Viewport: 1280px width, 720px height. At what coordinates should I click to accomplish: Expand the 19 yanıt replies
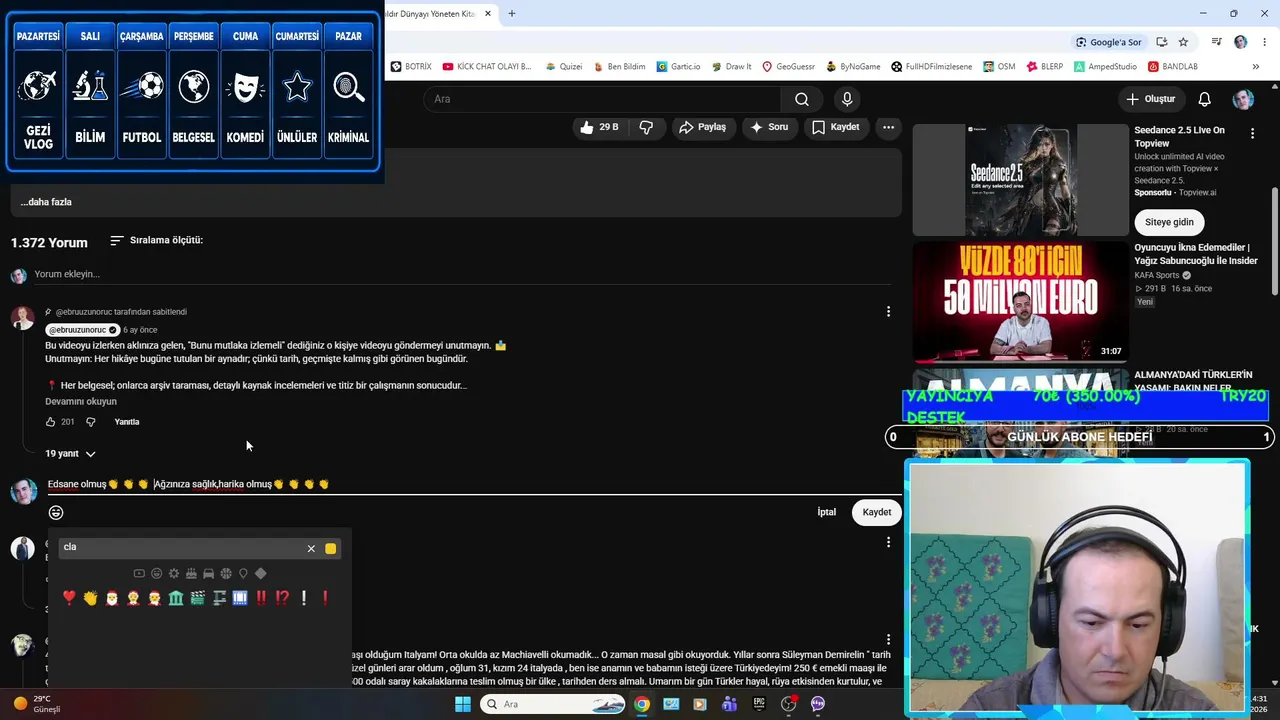coord(70,454)
